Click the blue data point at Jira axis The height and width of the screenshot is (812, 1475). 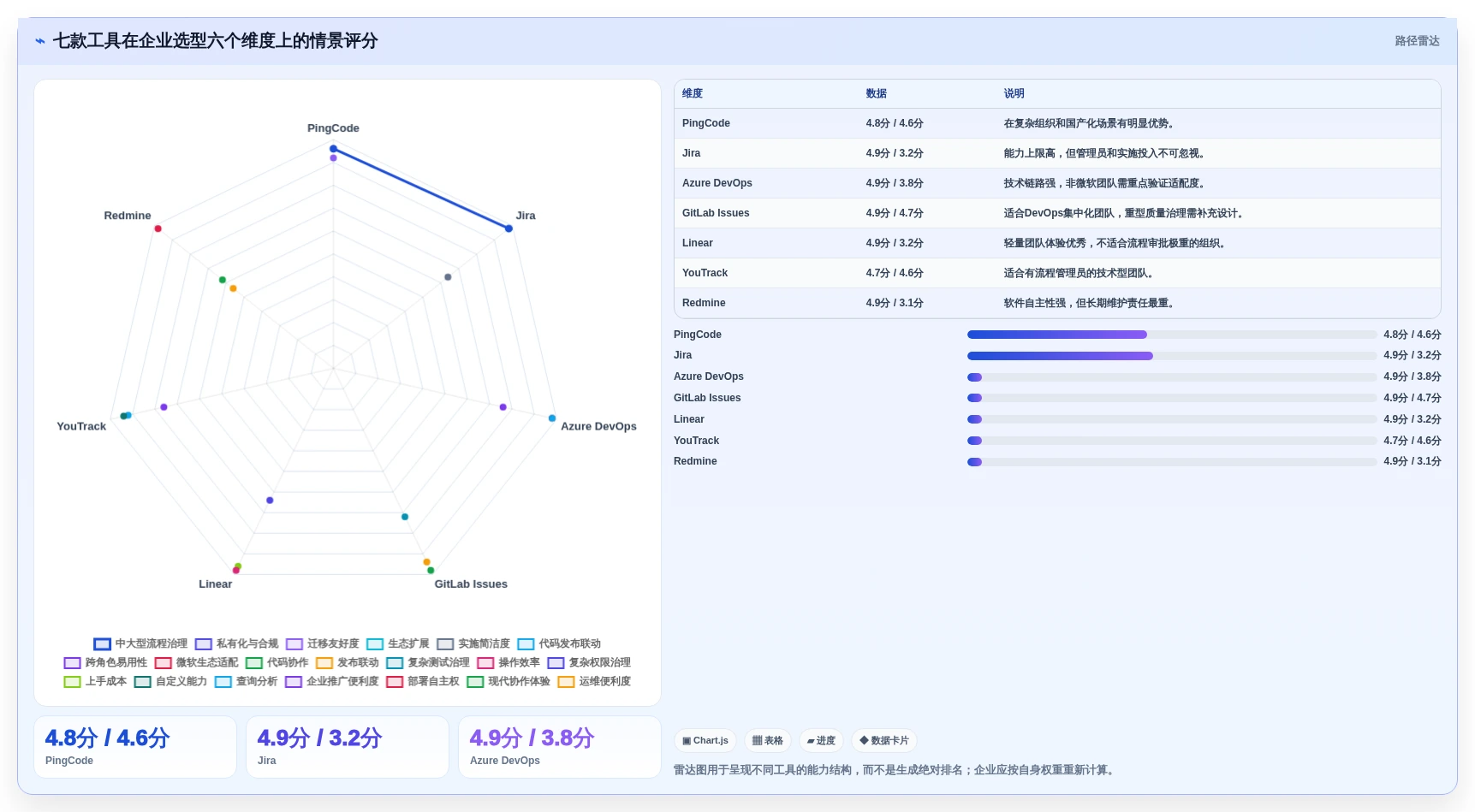click(509, 228)
